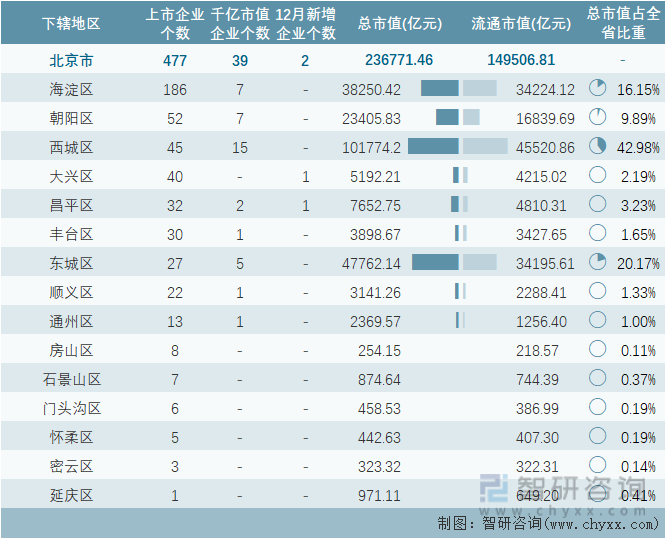Click the dark total market value bar for 西城区
The width and height of the screenshot is (665, 538).
coord(433,146)
